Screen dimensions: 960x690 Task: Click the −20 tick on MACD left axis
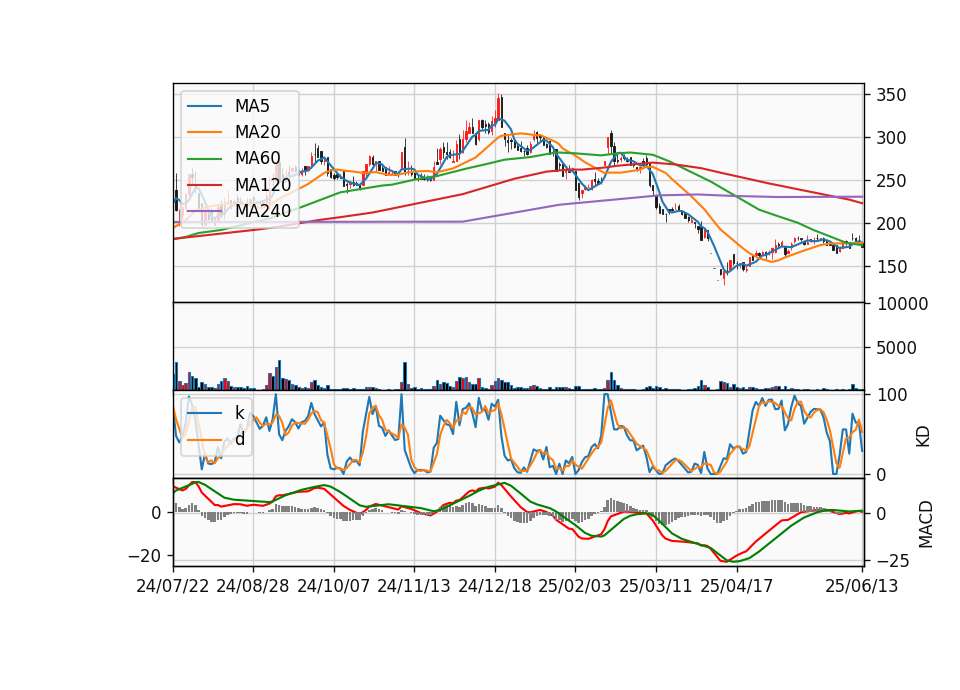[x=144, y=556]
